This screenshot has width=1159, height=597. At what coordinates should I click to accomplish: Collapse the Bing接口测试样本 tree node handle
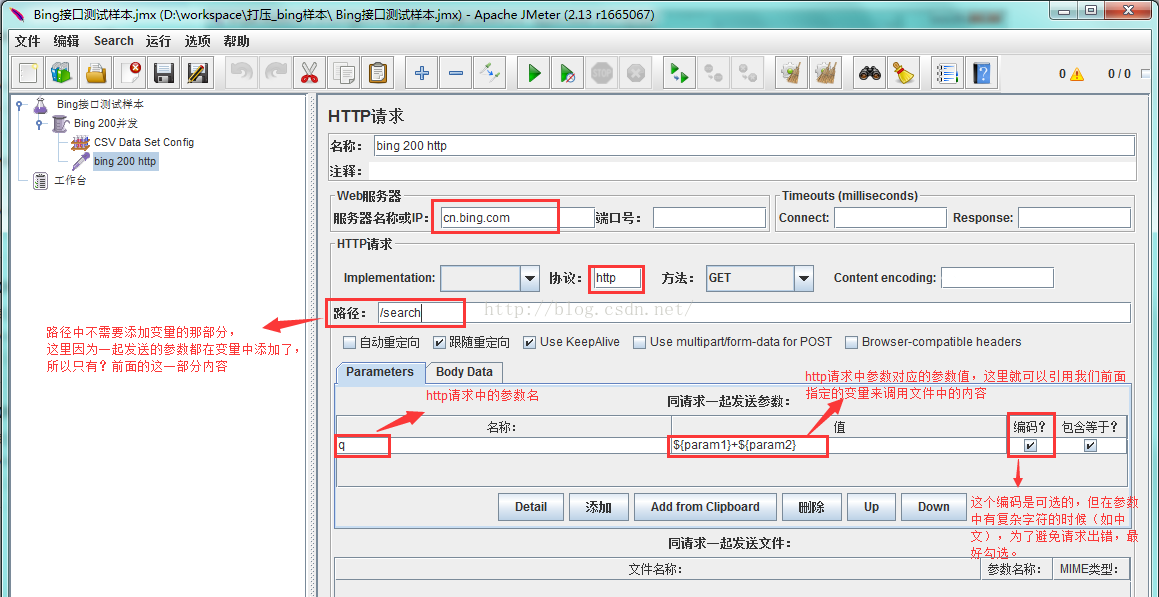(18, 105)
